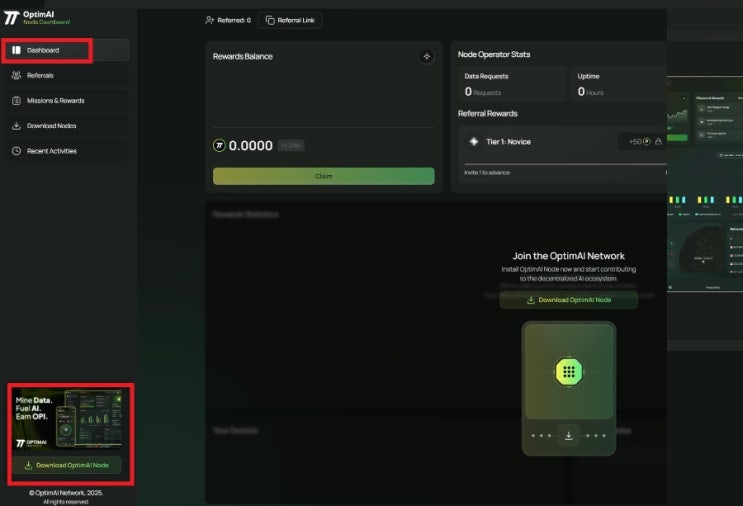Click 'Tier 1: Novice' text
This screenshot has height=506, width=743.
point(508,142)
